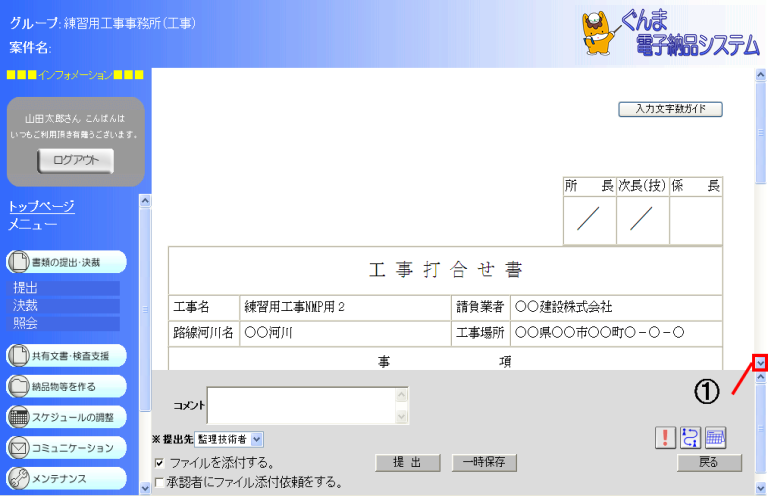The width and height of the screenshot is (768, 496).
Task: Click comment box scroll up arrow
Action: pyautogui.click(x=402, y=395)
